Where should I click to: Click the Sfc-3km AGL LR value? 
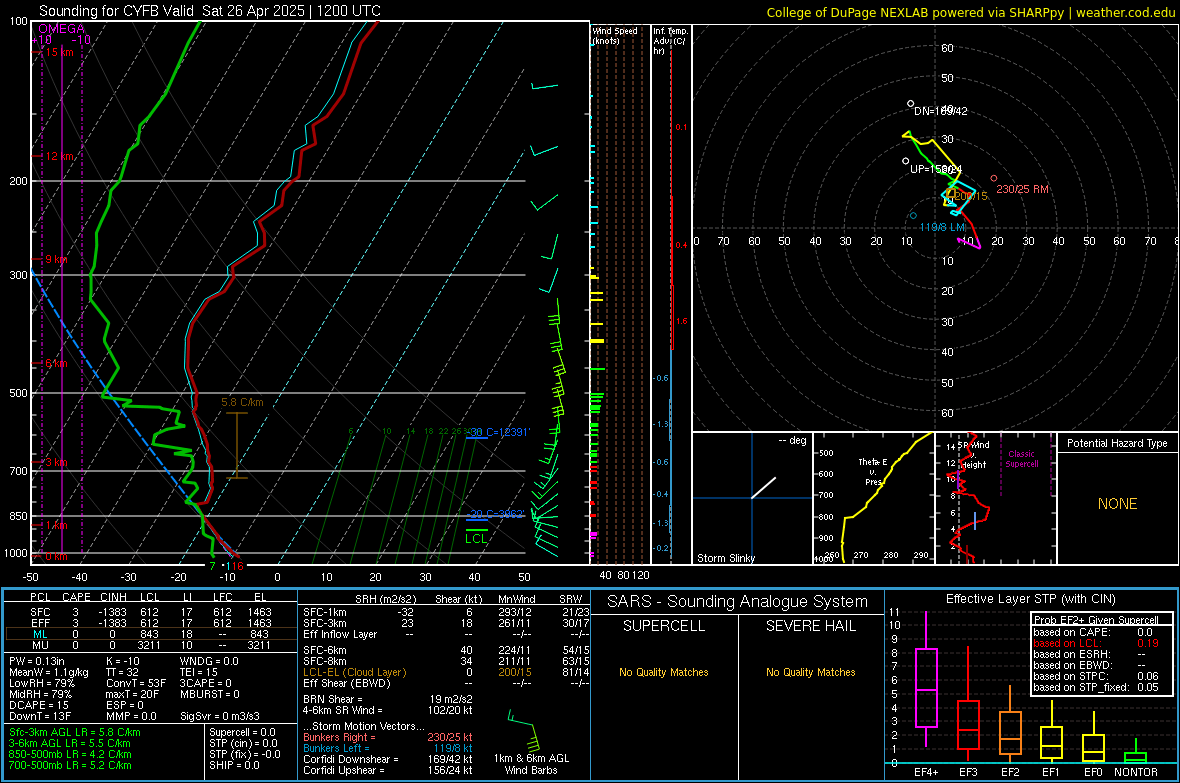click(75, 732)
